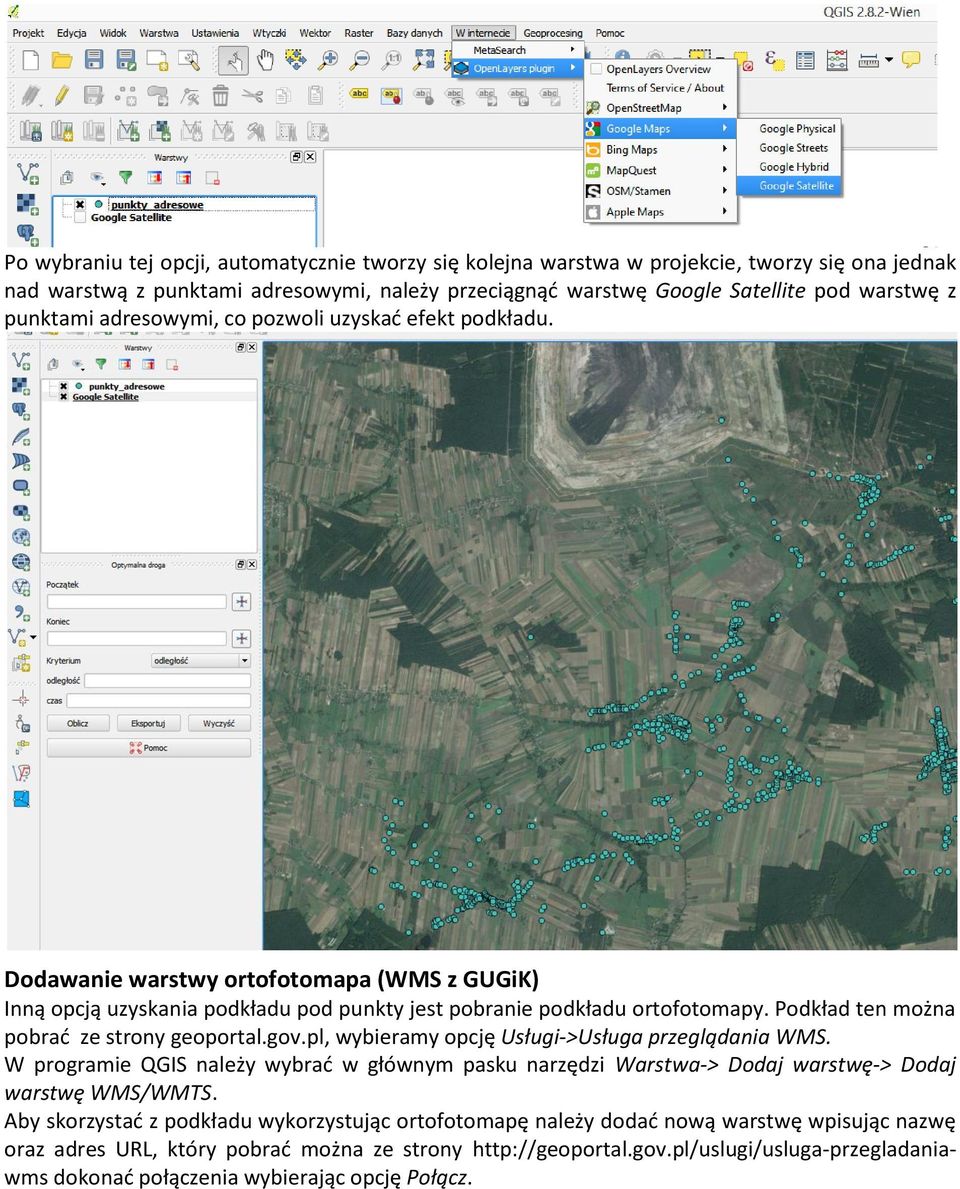Expand the MetaSearch submenu
This screenshot has width=960, height=1189.
point(519,50)
